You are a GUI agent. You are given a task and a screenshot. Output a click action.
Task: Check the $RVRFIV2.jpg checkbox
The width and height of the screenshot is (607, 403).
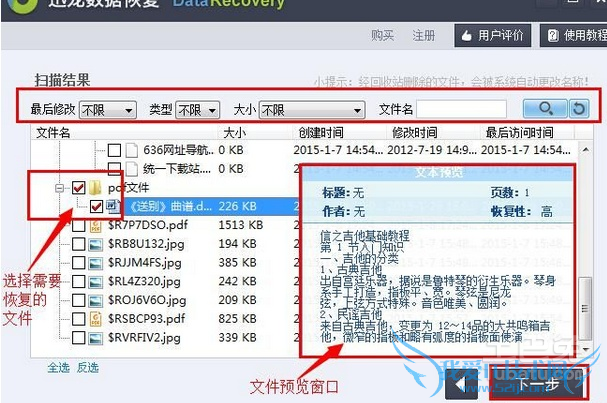tap(79, 338)
